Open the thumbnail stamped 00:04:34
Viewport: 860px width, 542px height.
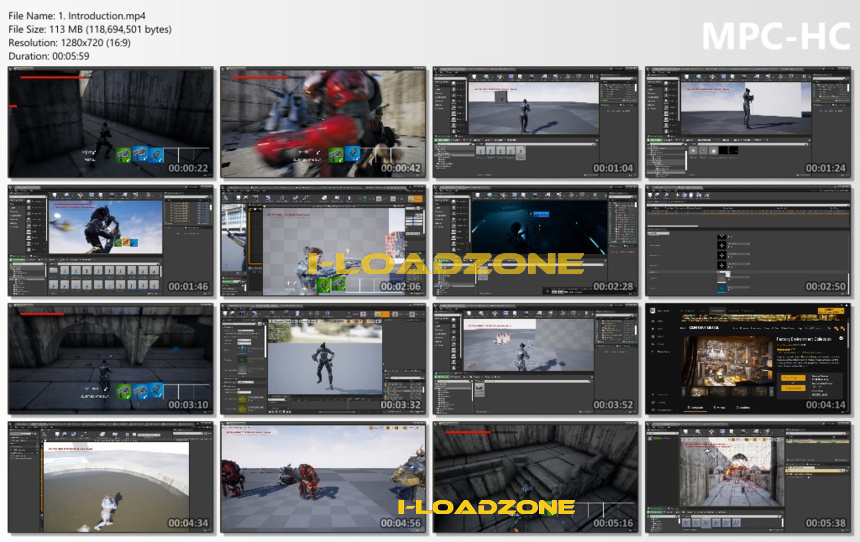(111, 477)
